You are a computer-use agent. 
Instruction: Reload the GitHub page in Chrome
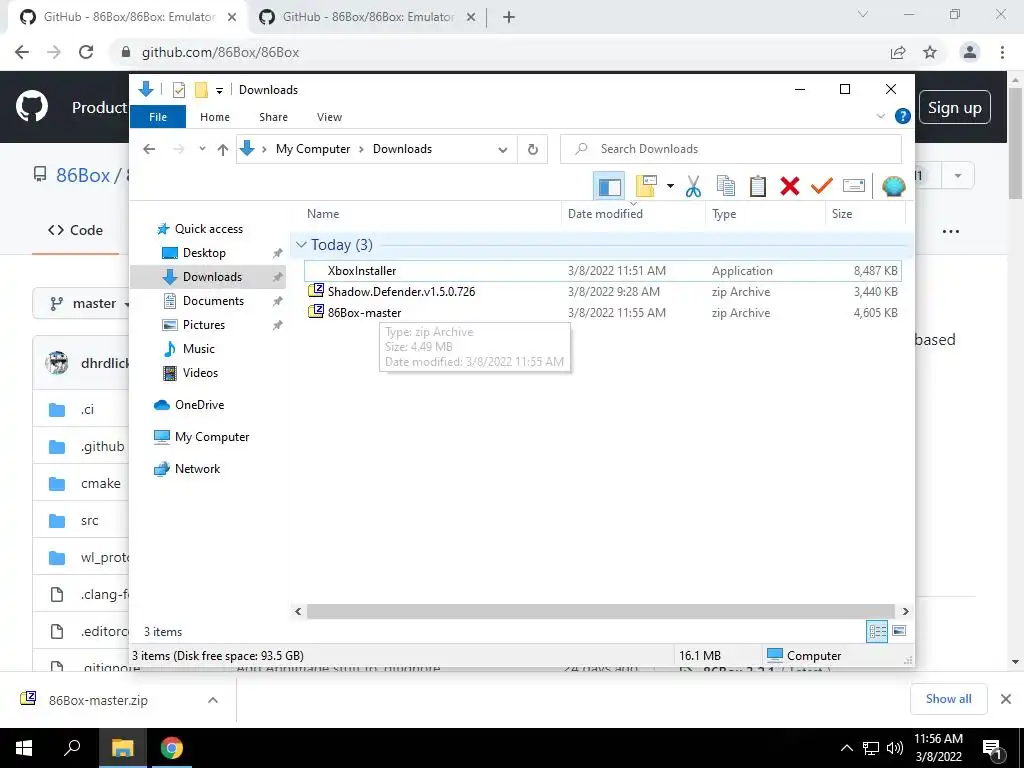click(86, 52)
